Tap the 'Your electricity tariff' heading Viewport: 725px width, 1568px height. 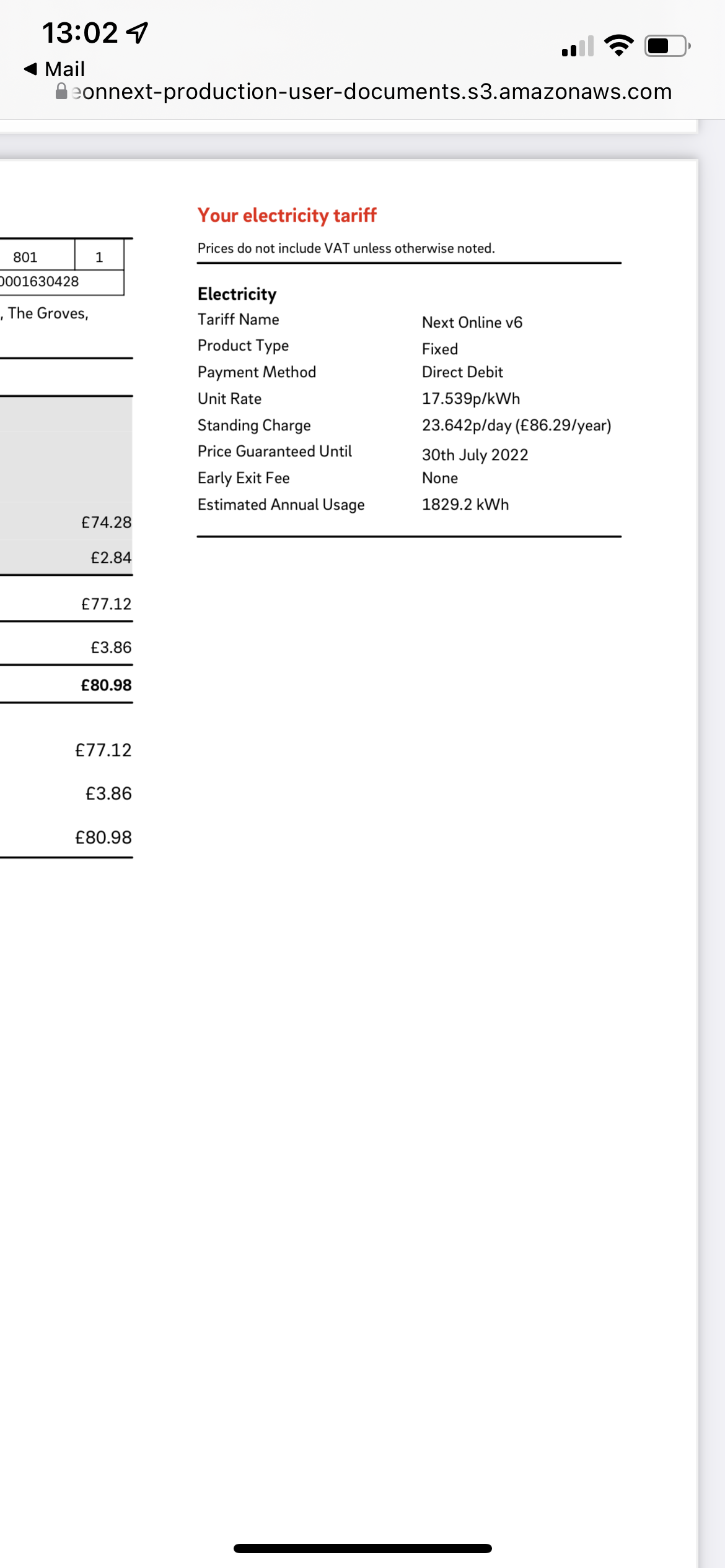point(287,216)
